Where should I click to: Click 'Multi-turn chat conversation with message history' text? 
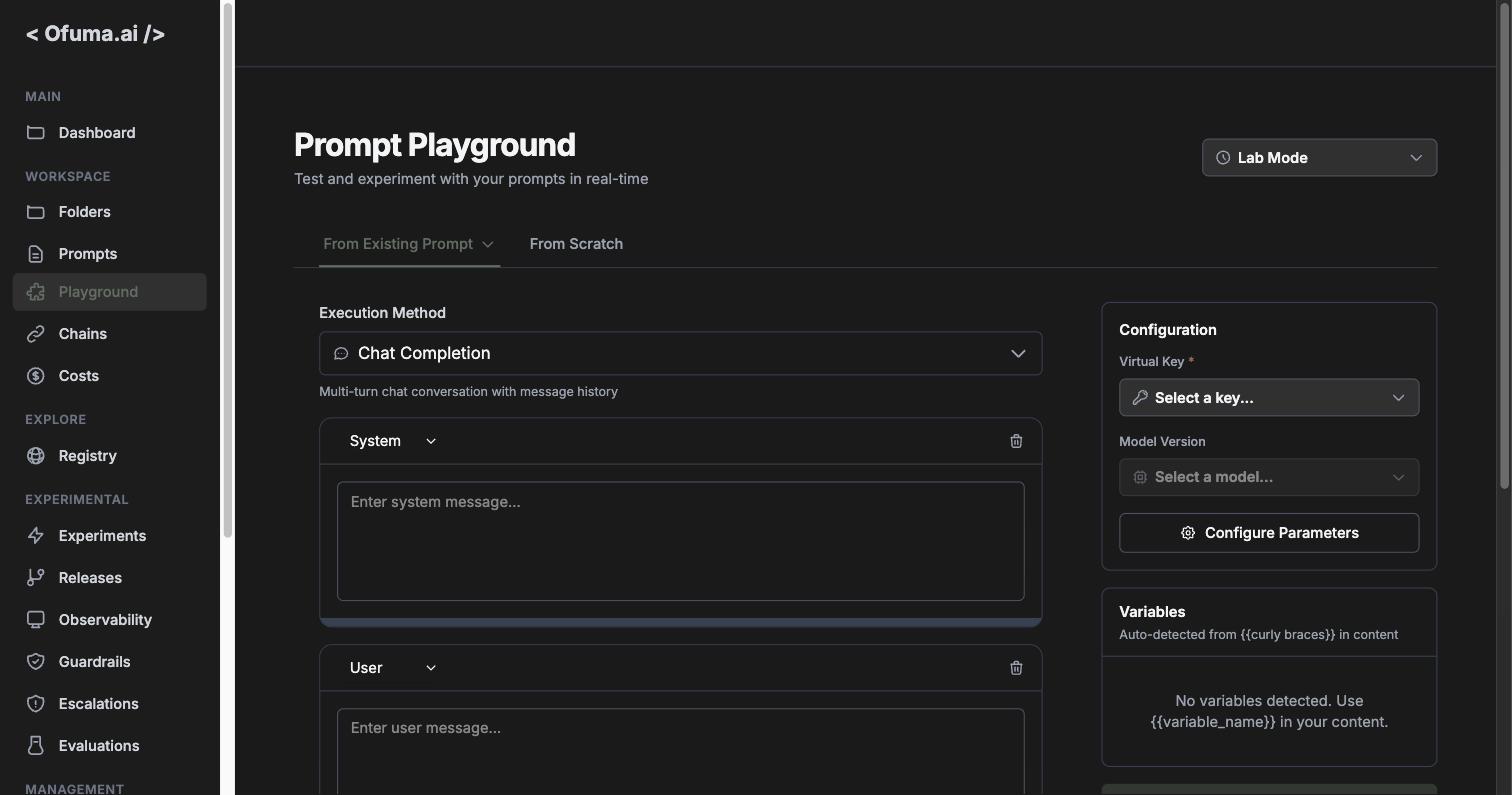468,392
